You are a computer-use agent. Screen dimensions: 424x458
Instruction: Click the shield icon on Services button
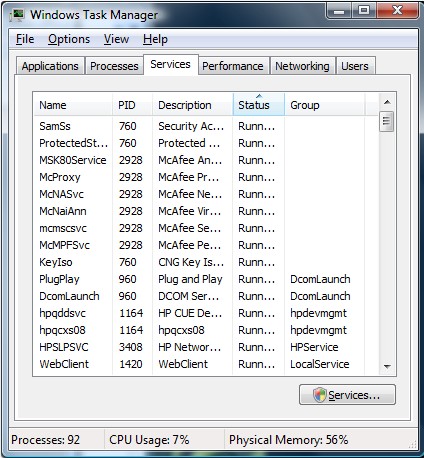tap(319, 395)
